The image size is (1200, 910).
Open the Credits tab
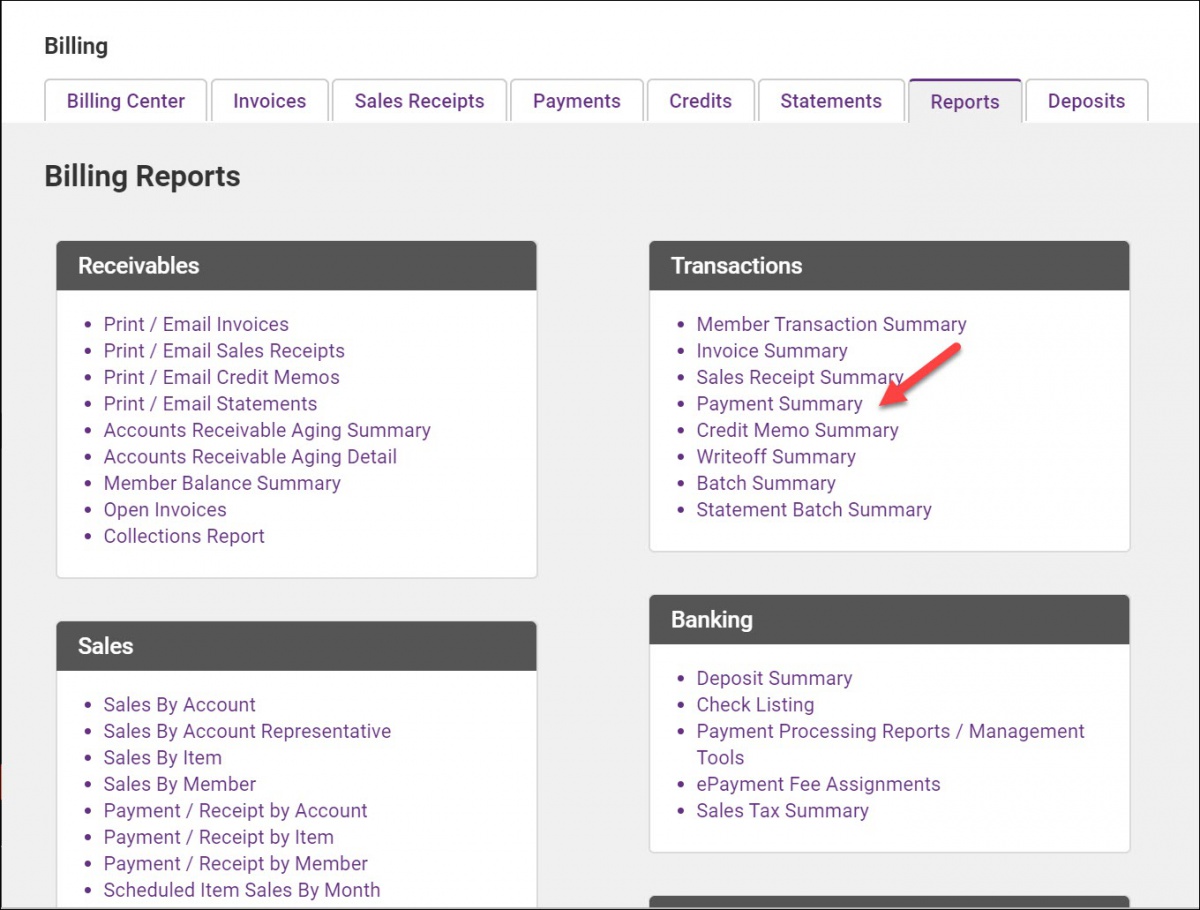[700, 101]
